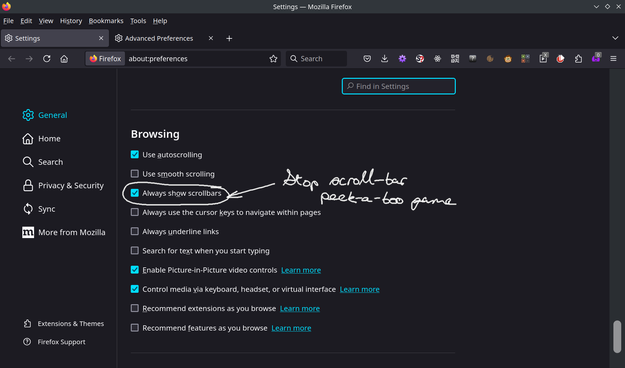Viewport: 625px width, 368px height.
Task: Open Learn more link for Picture-in-Picture
Action: click(301, 270)
